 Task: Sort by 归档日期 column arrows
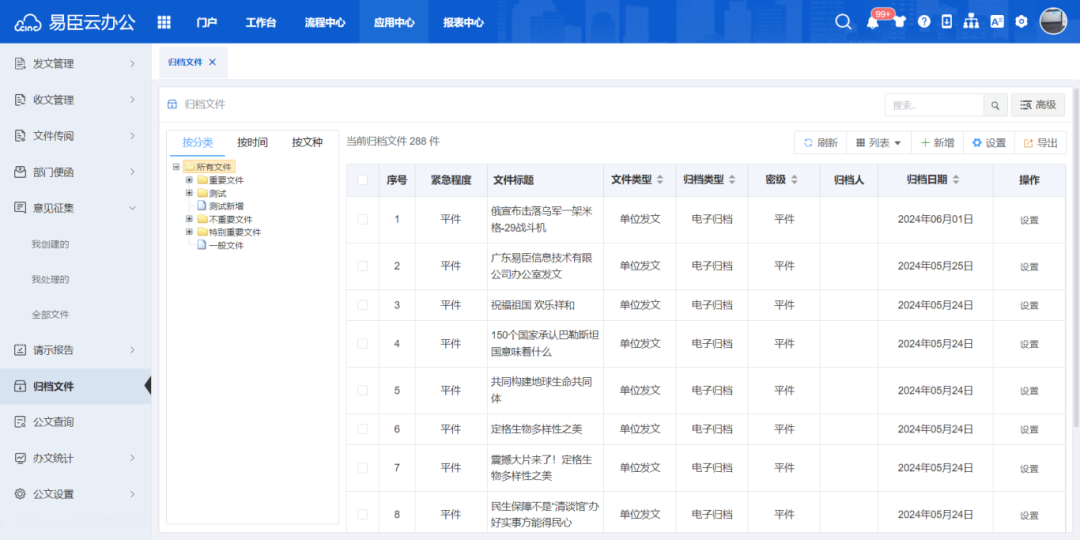pyautogui.click(x=956, y=180)
